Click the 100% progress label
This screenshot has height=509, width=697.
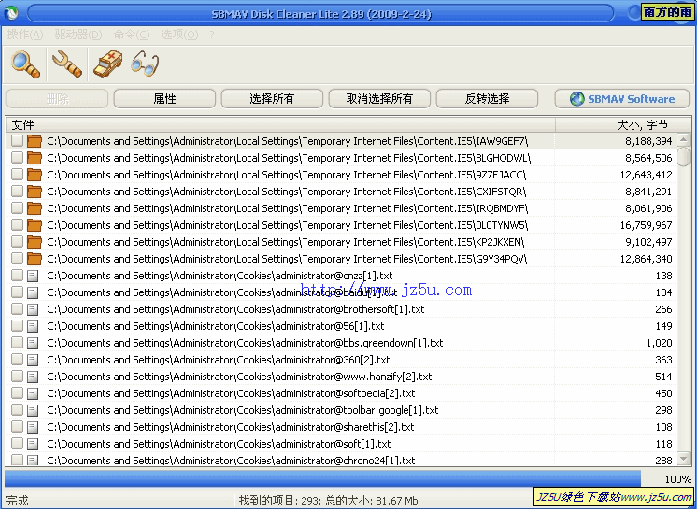[x=678, y=479]
